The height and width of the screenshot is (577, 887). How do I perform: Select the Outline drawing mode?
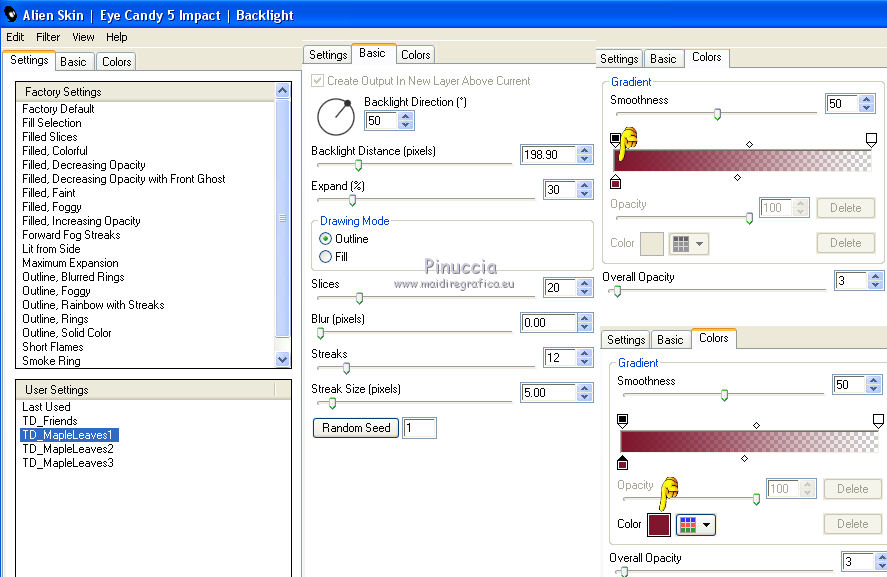(x=325, y=239)
